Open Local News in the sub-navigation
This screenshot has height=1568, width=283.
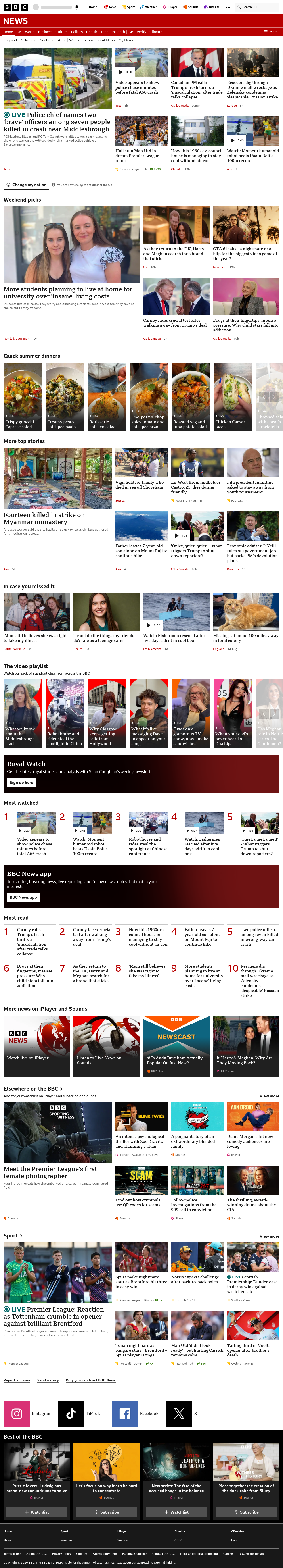(106, 40)
